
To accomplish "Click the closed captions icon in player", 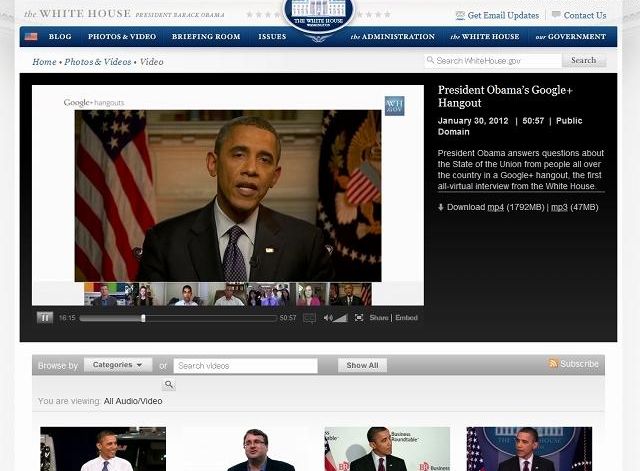I will [x=310, y=318].
